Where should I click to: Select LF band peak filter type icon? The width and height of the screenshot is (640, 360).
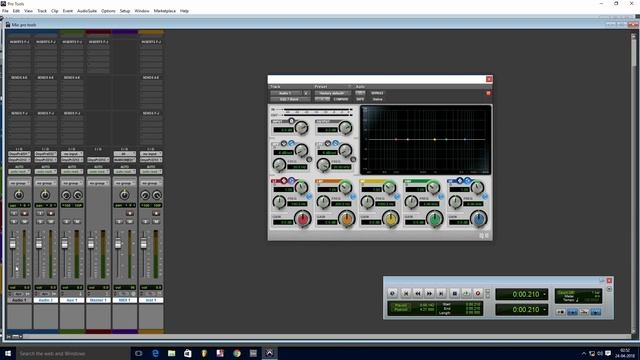point(284,180)
